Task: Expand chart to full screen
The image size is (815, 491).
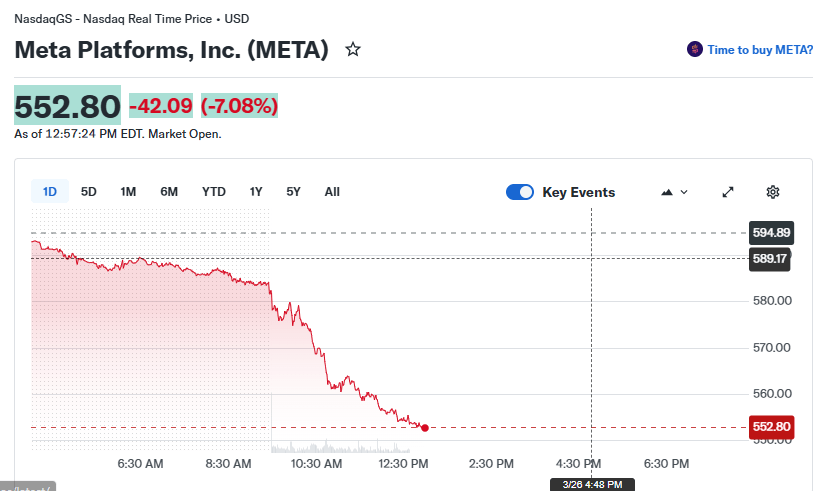Action: point(728,192)
